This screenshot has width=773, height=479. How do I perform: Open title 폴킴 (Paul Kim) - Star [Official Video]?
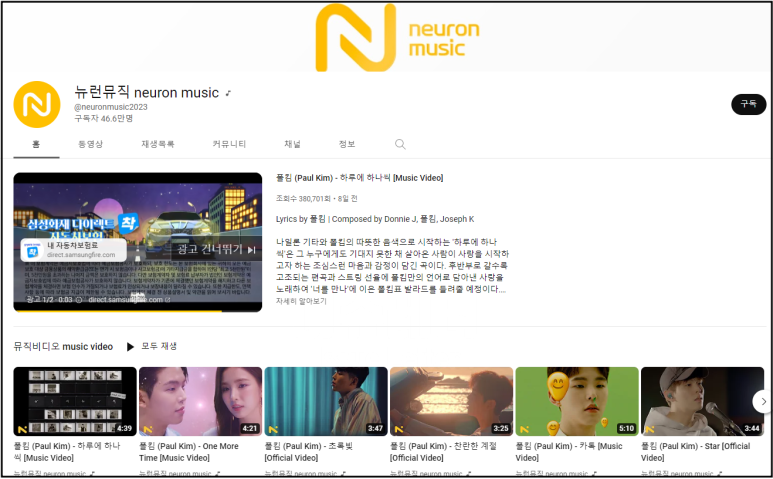(x=696, y=451)
